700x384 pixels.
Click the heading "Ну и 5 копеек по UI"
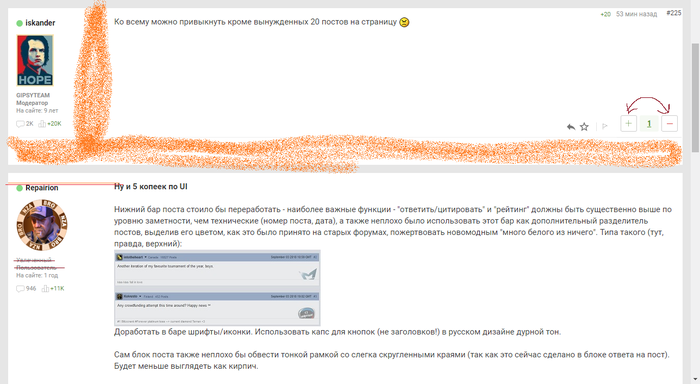(150, 187)
